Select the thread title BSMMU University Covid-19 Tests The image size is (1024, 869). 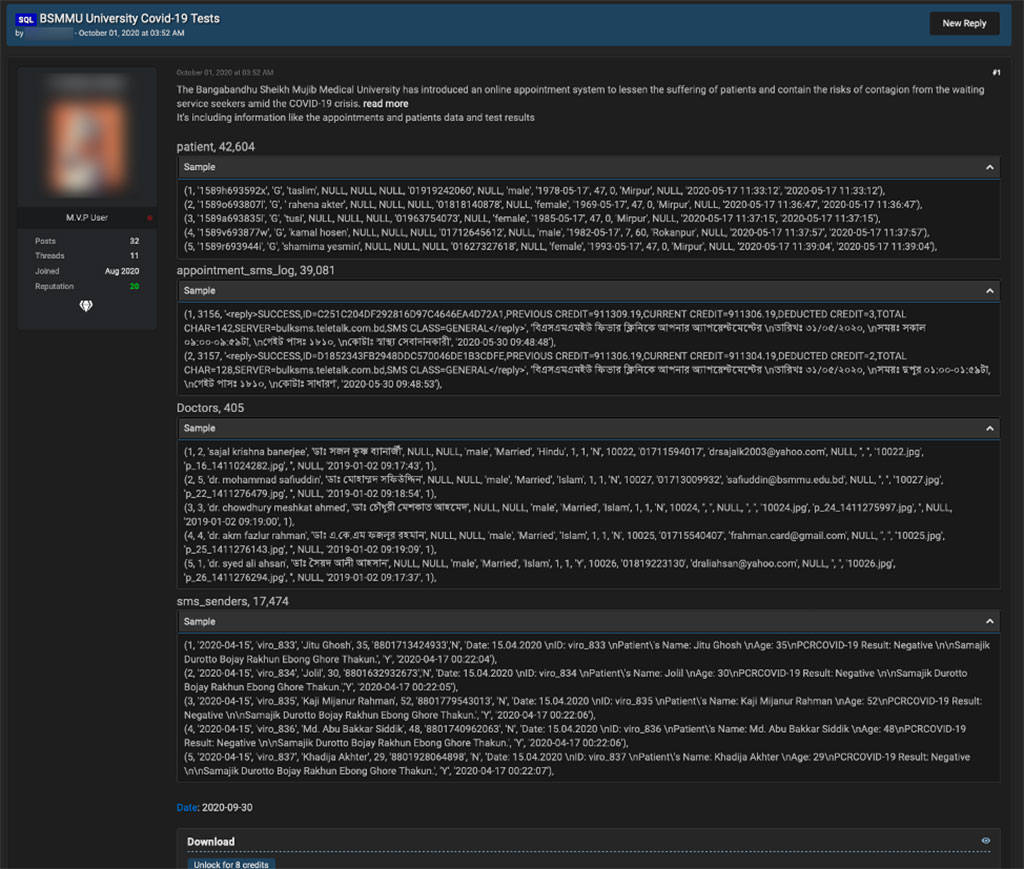(x=129, y=18)
